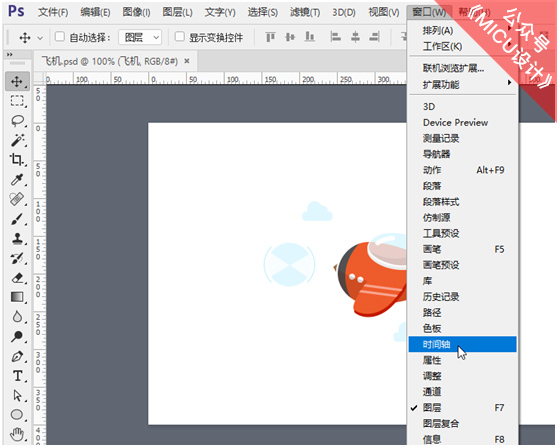Enable the 自动选择 checkbox

(60, 37)
